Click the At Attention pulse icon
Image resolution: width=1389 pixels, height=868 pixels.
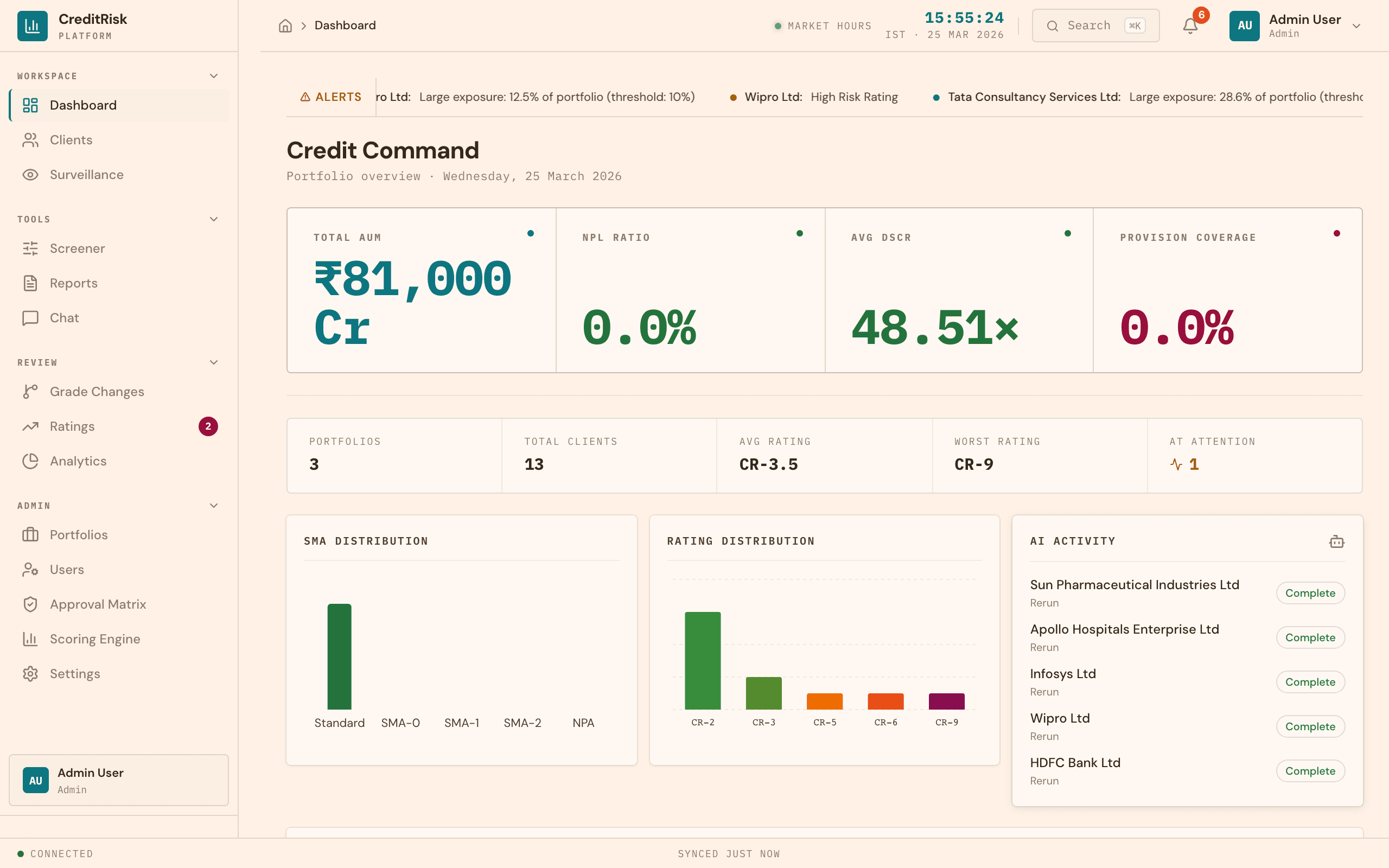click(x=1176, y=464)
